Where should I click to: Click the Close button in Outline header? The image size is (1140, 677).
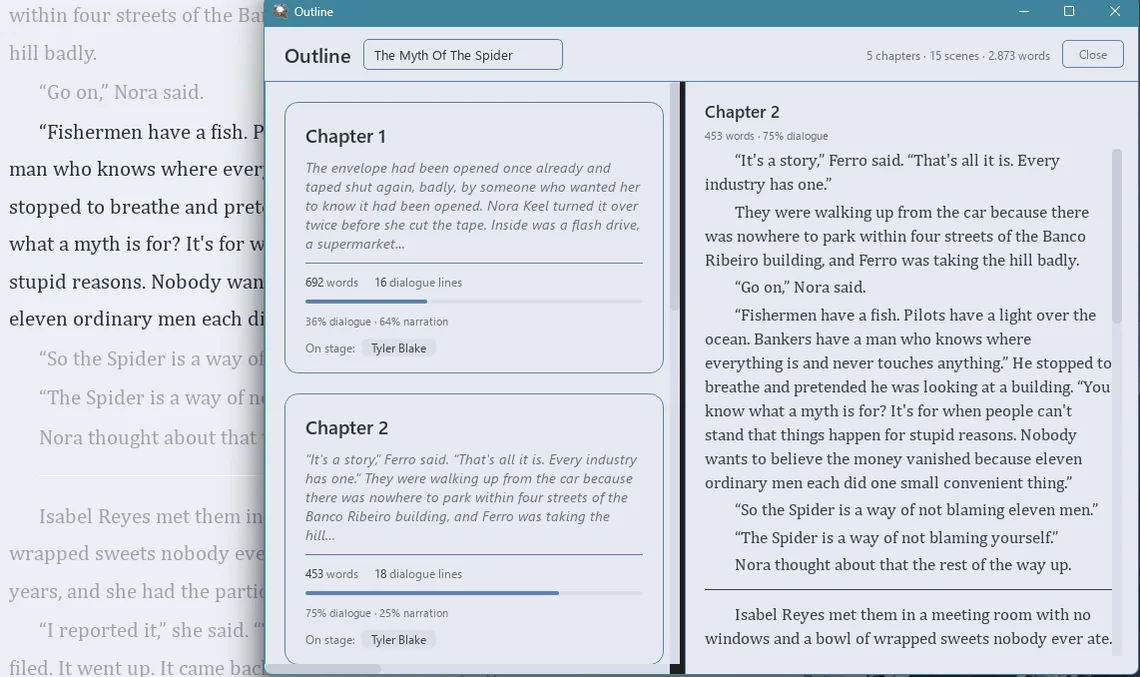click(1092, 55)
